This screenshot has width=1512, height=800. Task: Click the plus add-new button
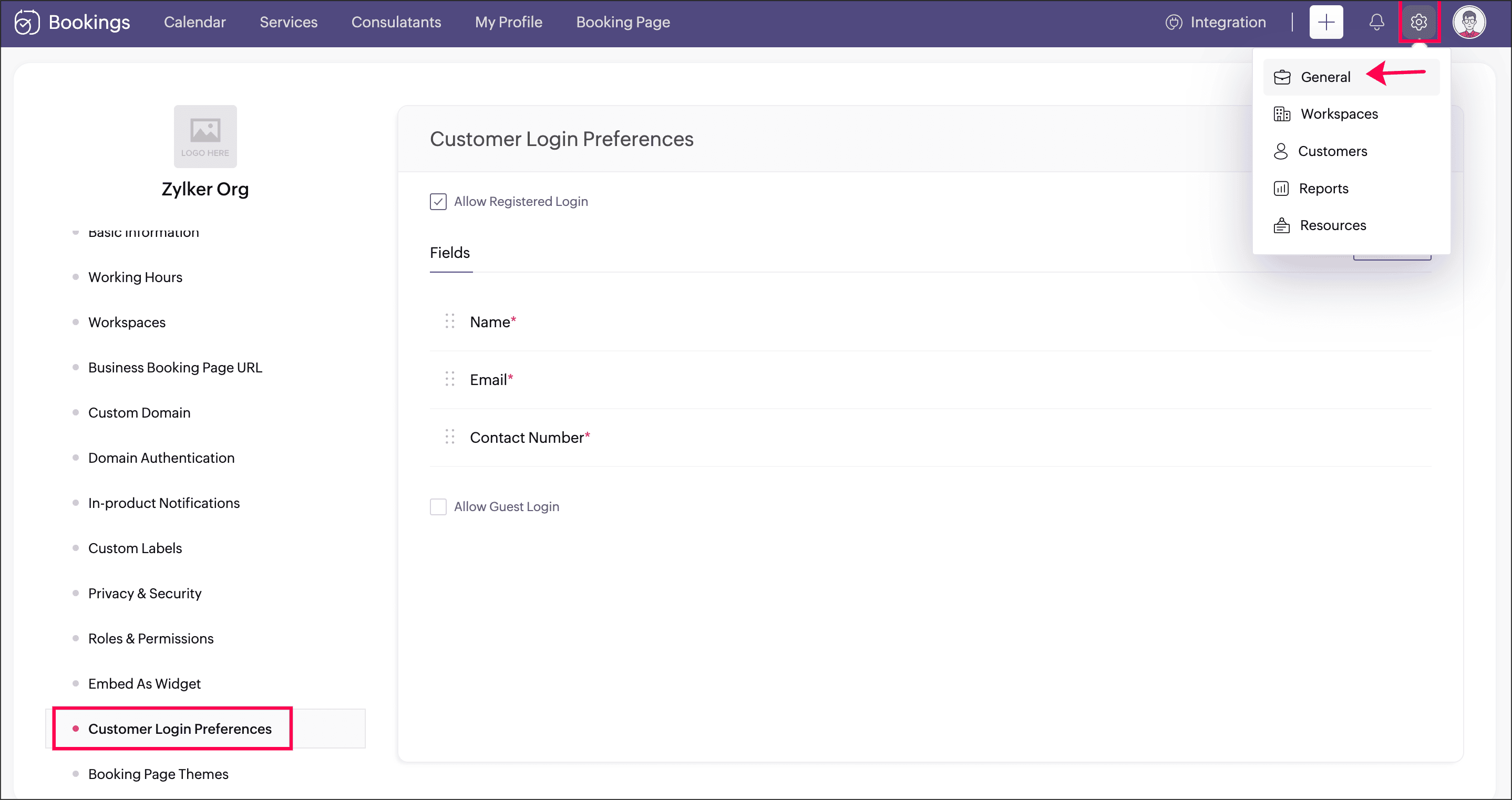tap(1325, 22)
